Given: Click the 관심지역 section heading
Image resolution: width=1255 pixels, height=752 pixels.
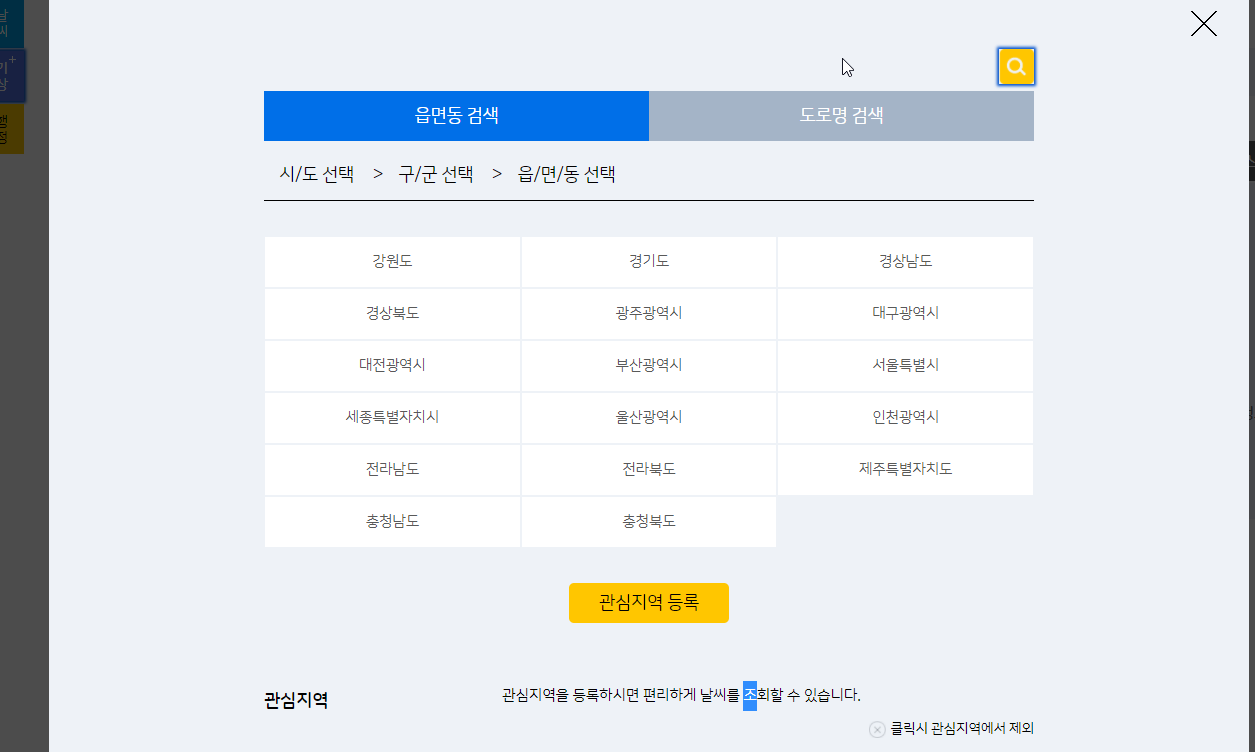Looking at the screenshot, I should (296, 700).
